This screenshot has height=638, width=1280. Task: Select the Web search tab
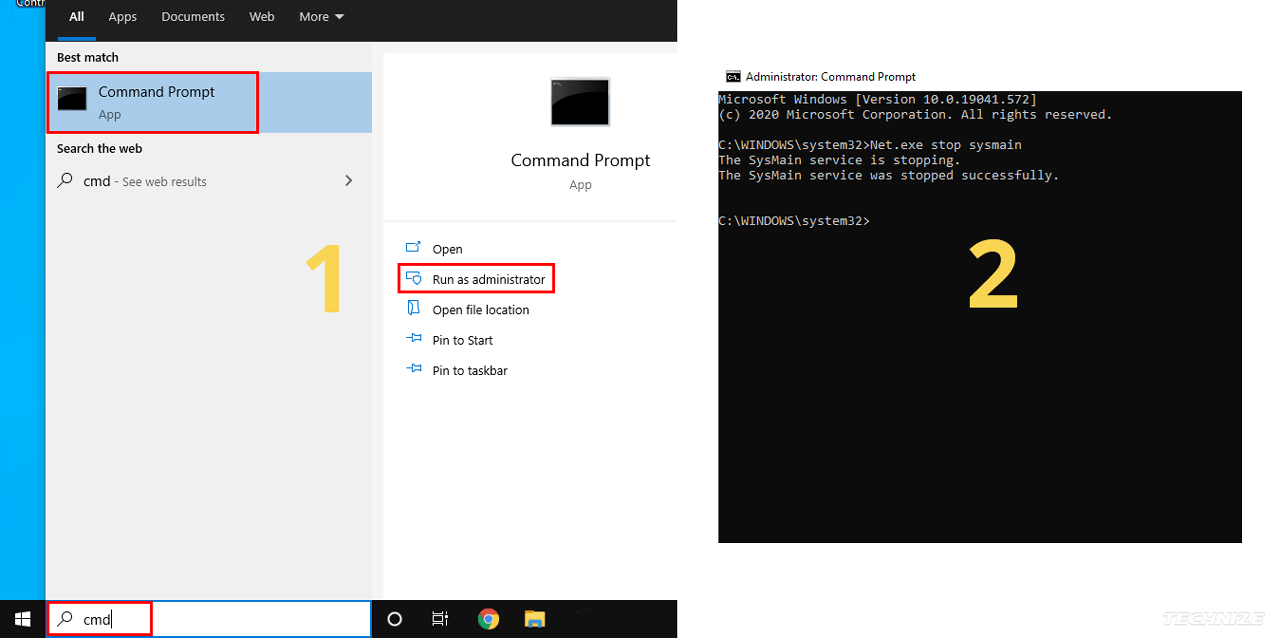click(262, 17)
